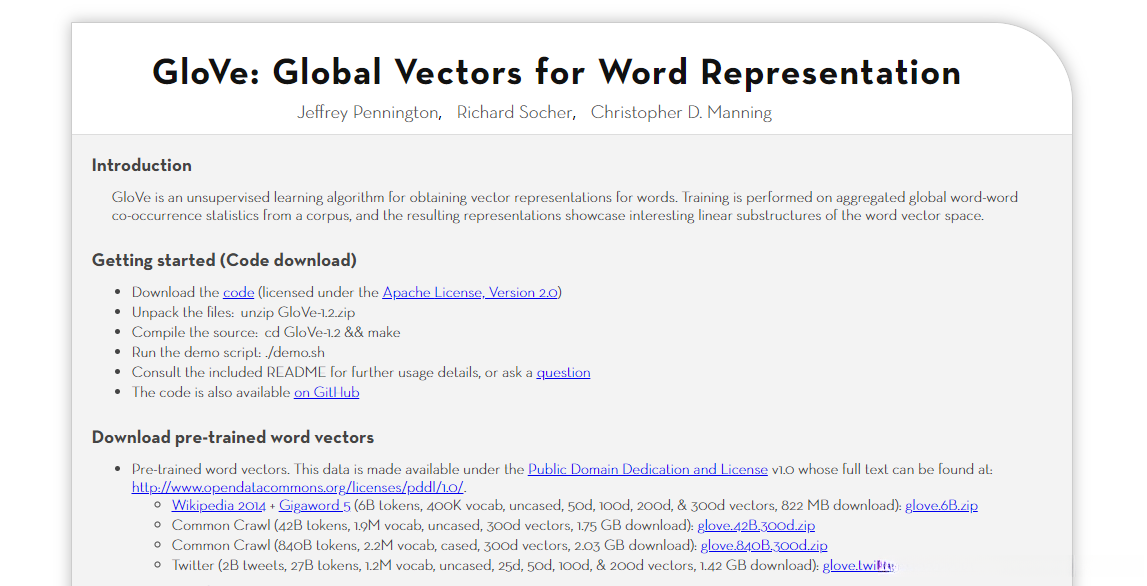Click the 'Introduction' heading
Screen dimensions: 1147x586
pyautogui.click(x=141, y=165)
